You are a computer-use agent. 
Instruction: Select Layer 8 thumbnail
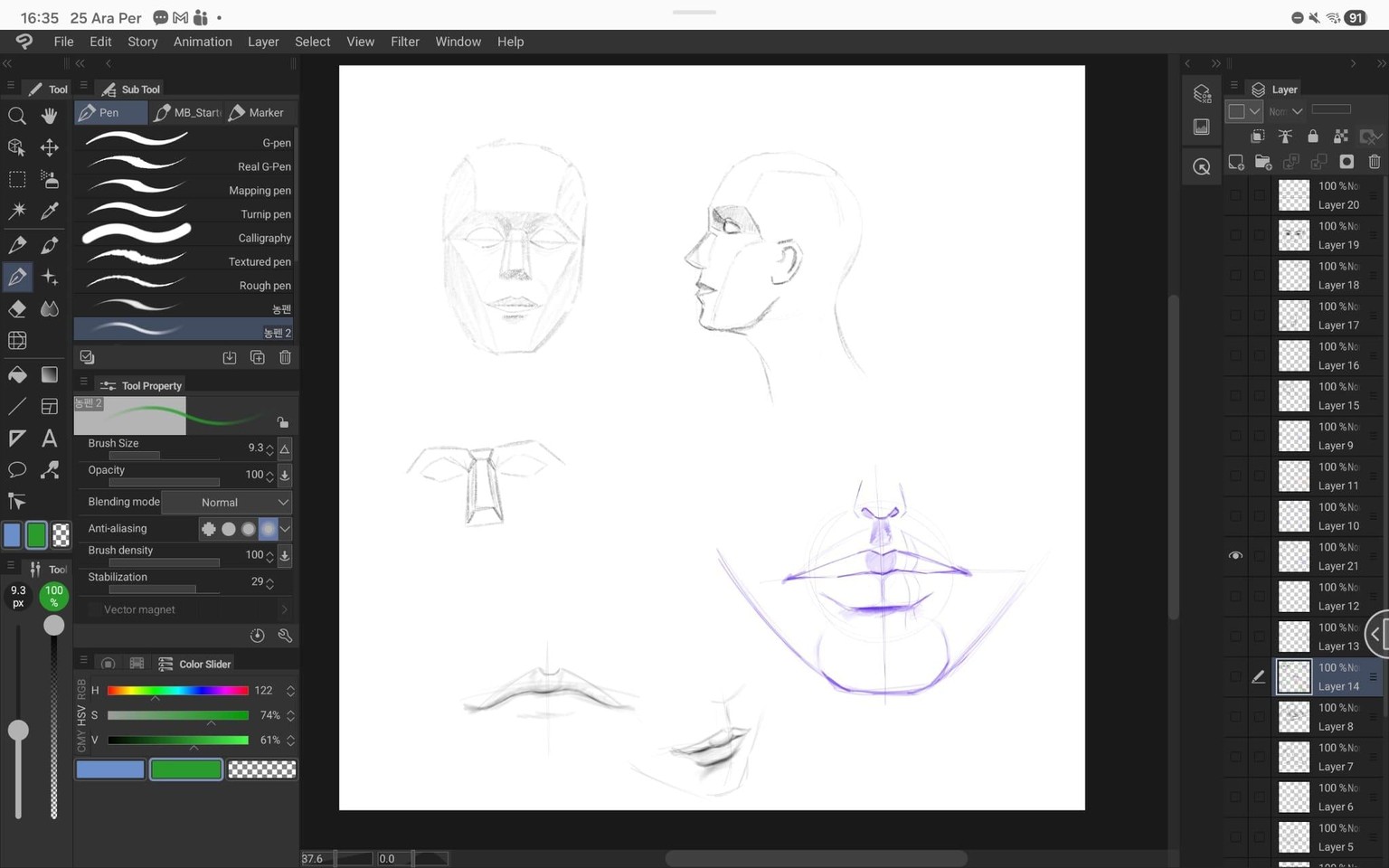(1293, 717)
